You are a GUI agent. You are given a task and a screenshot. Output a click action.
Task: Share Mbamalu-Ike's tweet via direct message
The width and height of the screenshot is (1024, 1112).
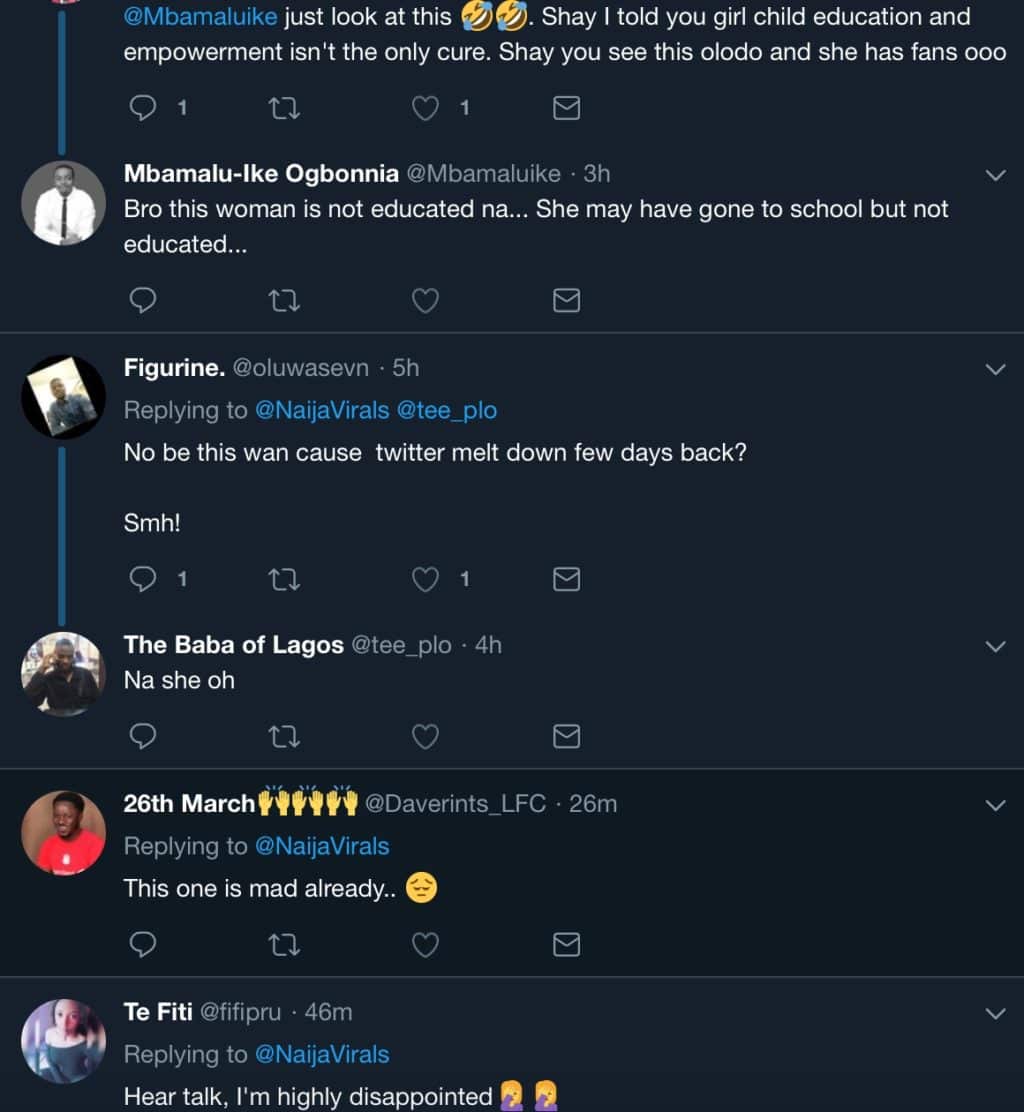566,300
